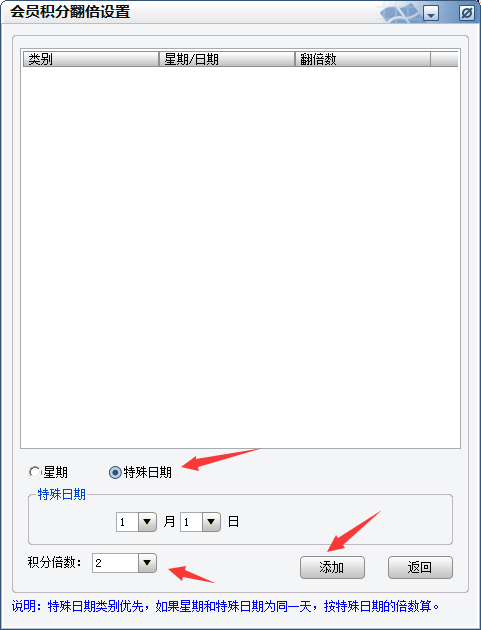Expand the 积分倍数 dropdown arrow

[147, 563]
